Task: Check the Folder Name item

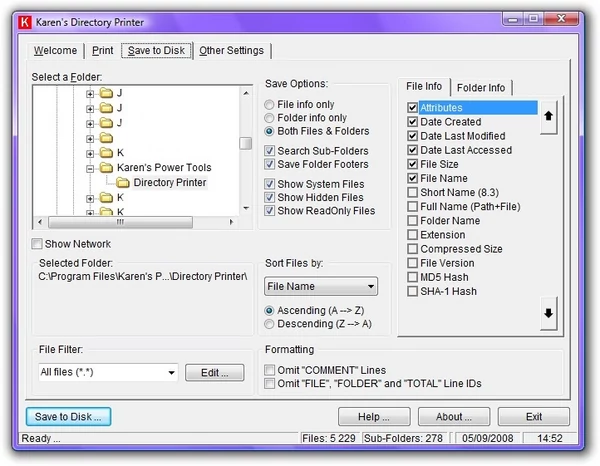Action: [412, 221]
